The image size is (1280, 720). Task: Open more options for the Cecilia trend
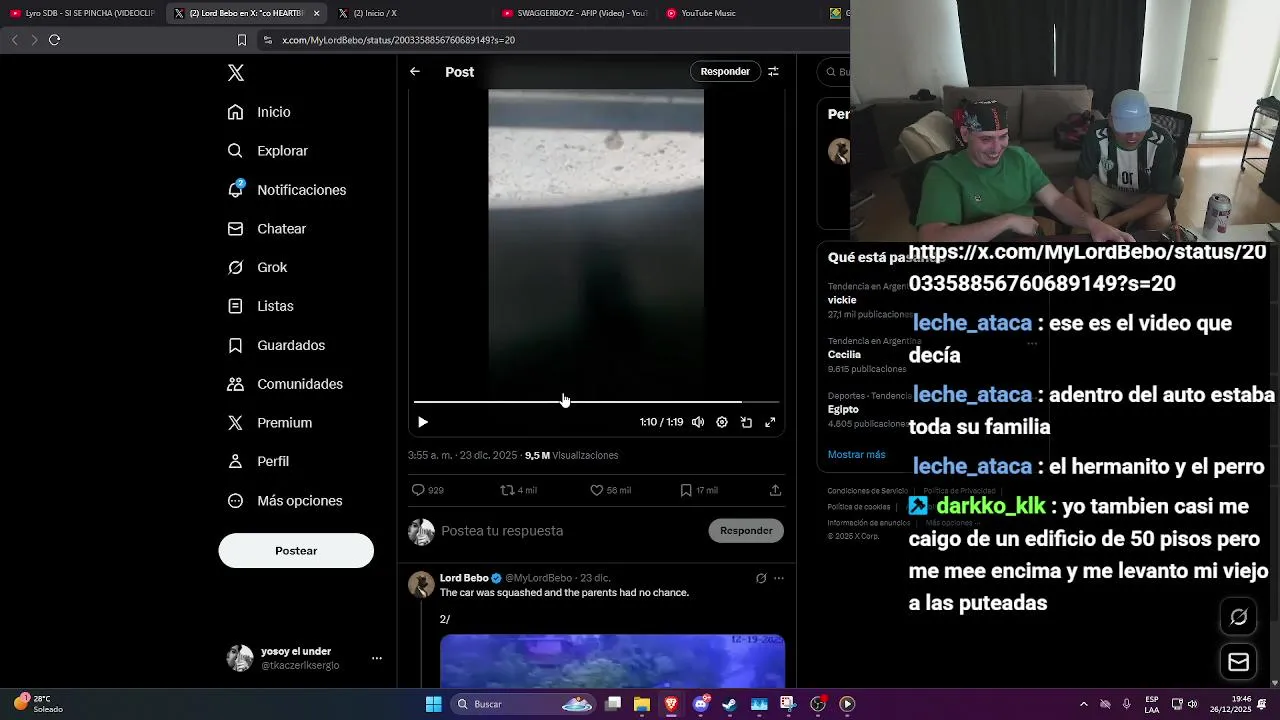point(1033,343)
